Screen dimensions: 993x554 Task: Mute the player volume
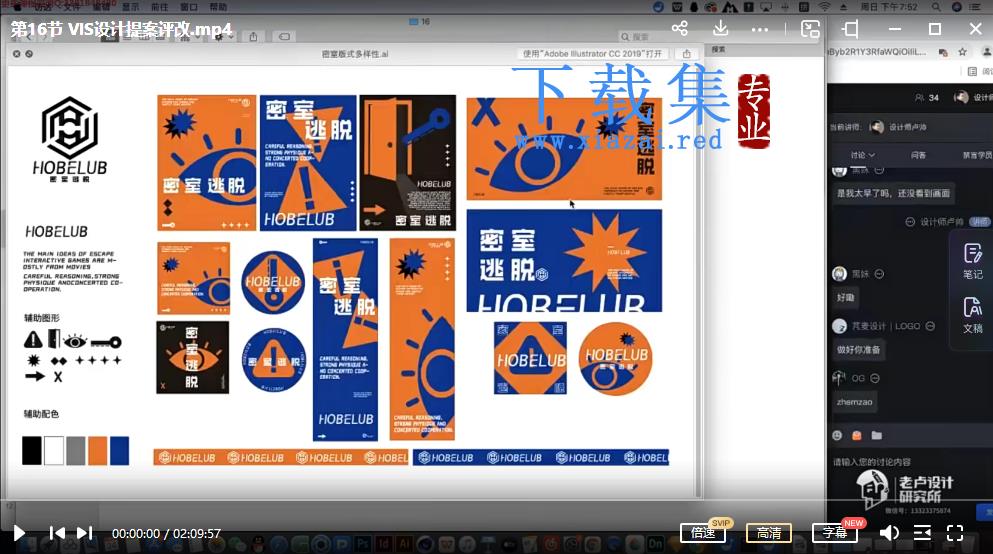(x=889, y=533)
